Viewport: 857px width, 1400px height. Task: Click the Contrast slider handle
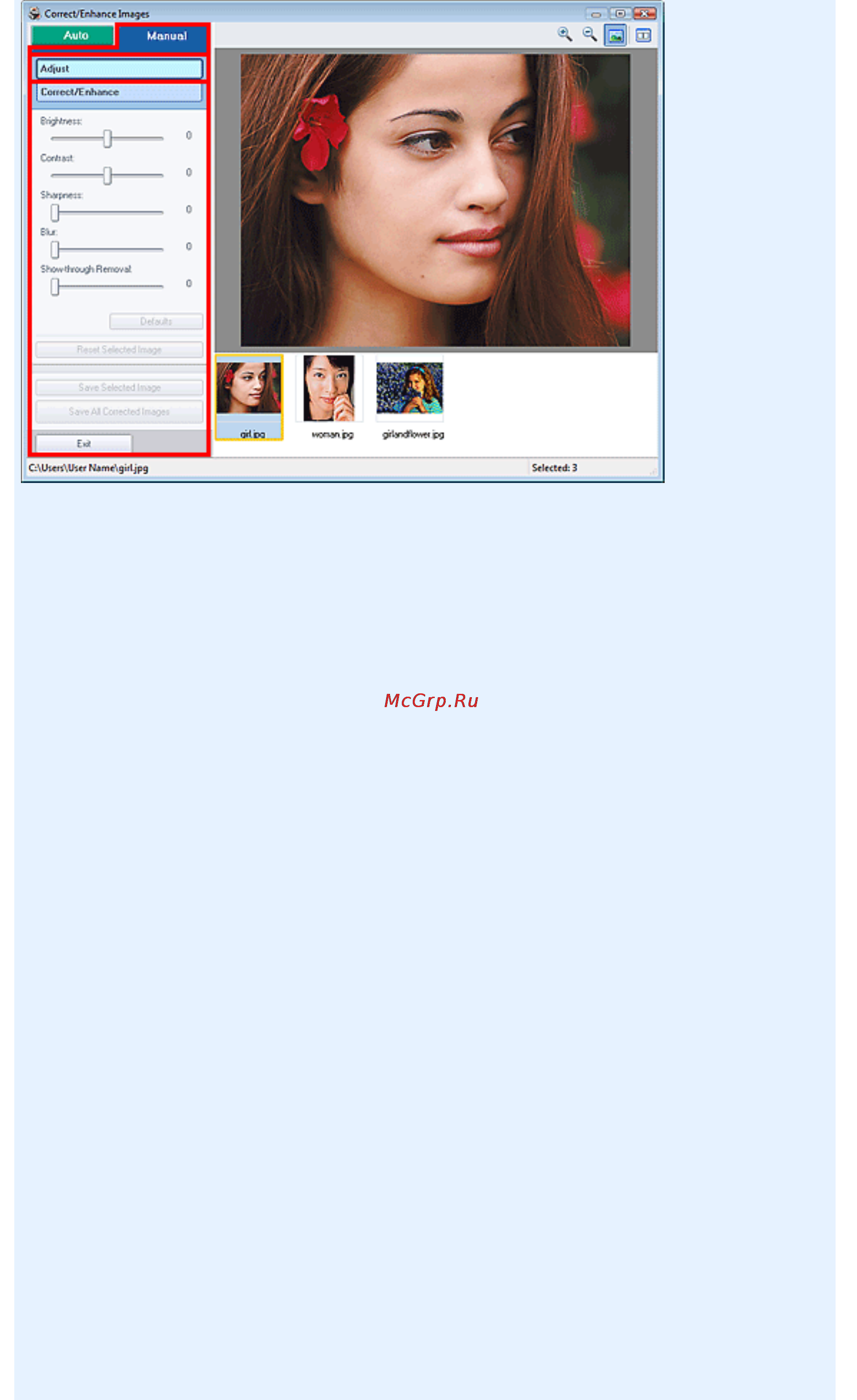(108, 176)
